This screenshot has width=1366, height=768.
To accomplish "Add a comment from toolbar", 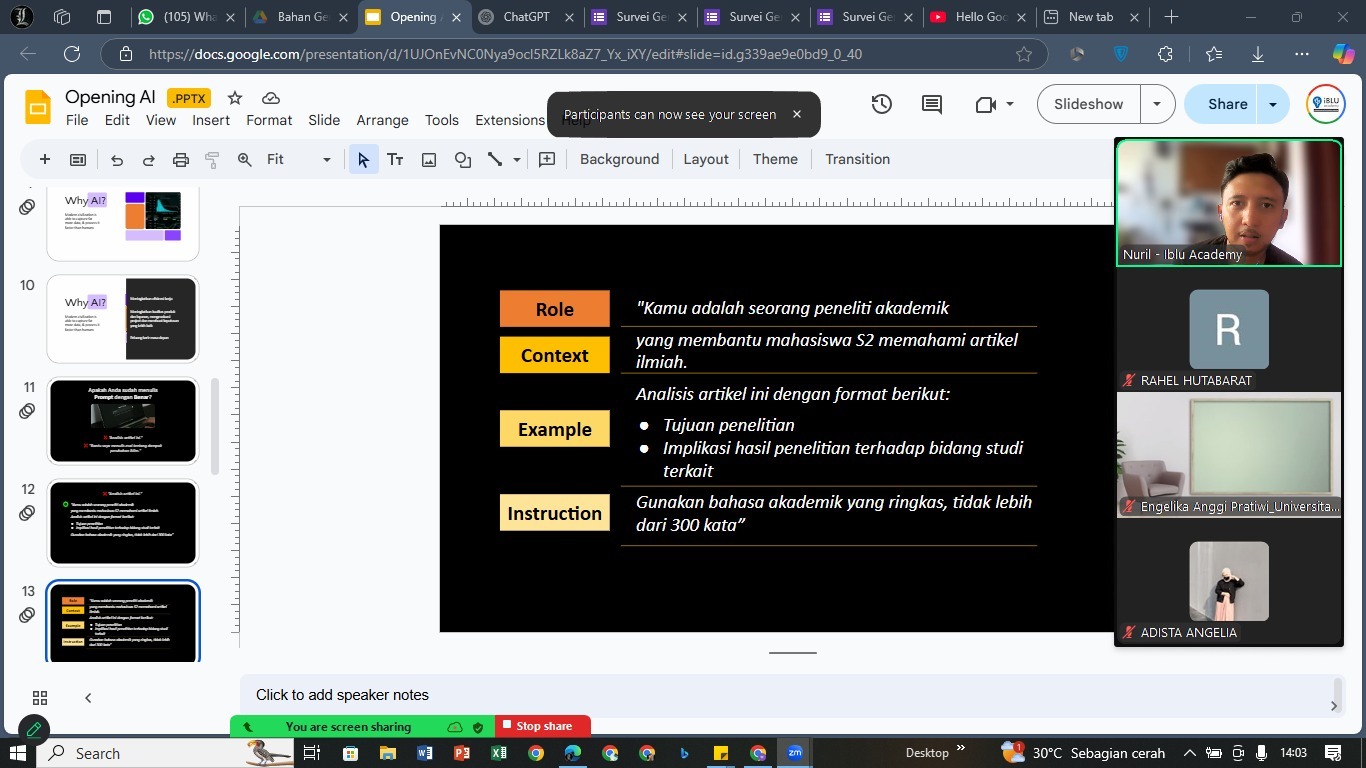I will [547, 160].
